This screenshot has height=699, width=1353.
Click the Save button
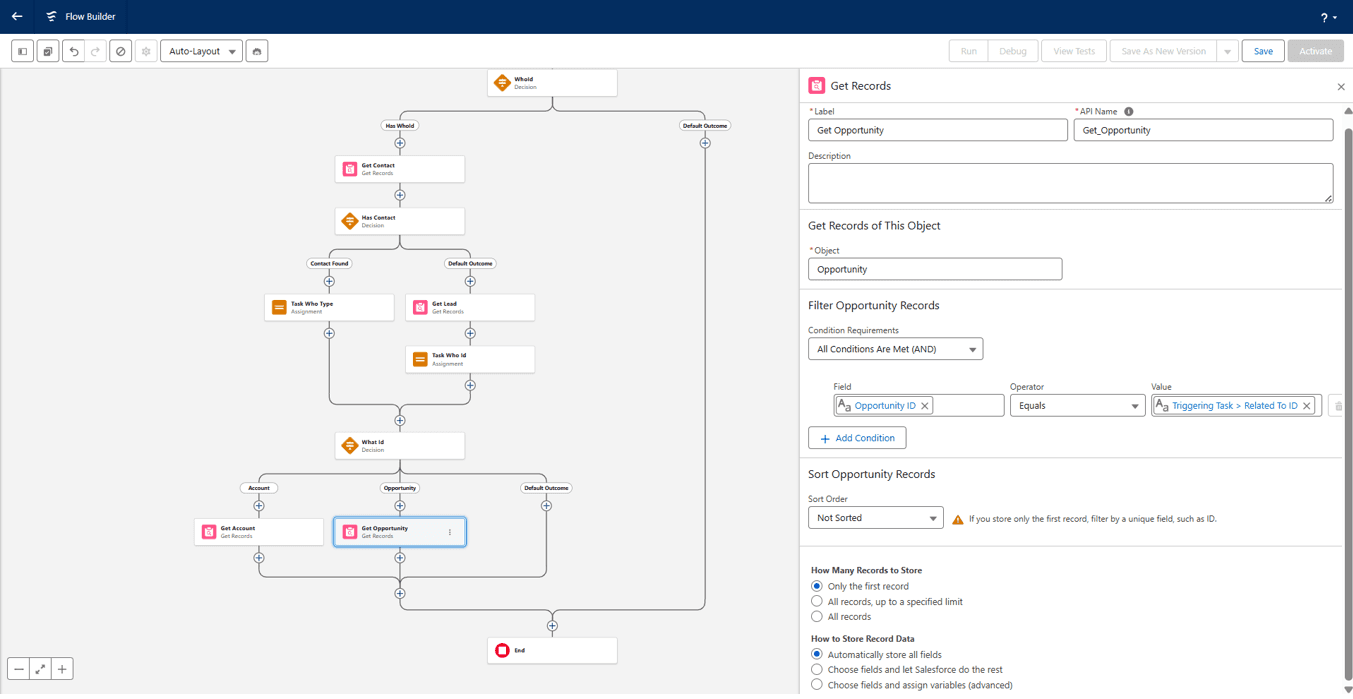(x=1263, y=51)
